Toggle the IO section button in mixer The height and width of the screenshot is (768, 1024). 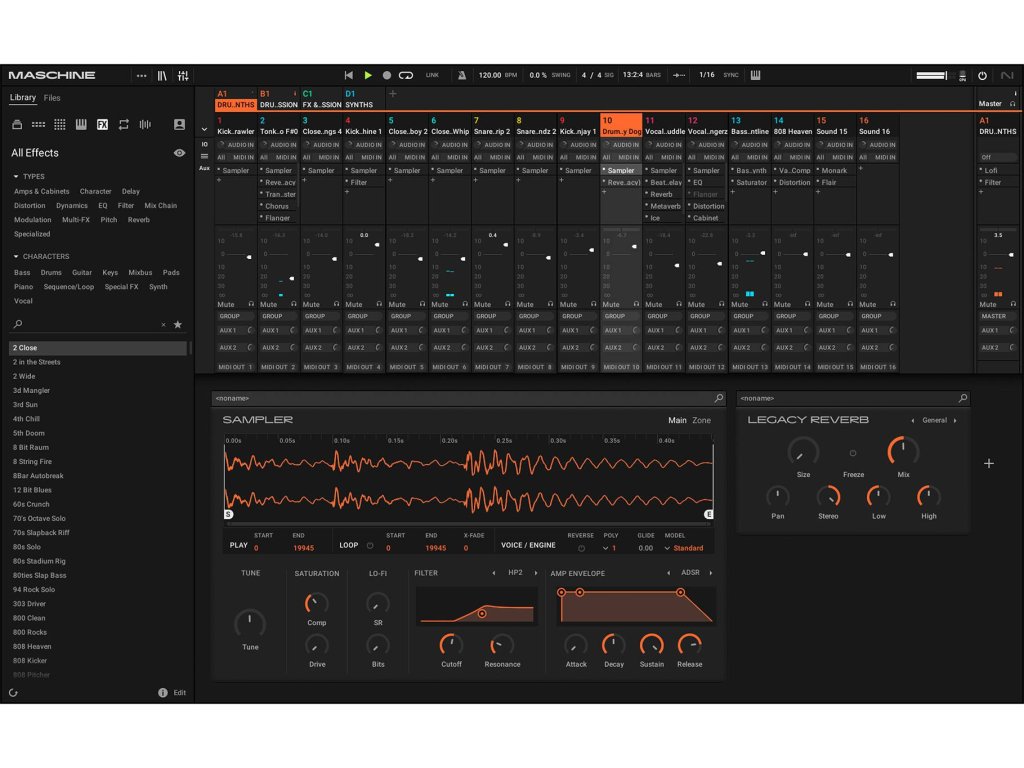tap(204, 144)
